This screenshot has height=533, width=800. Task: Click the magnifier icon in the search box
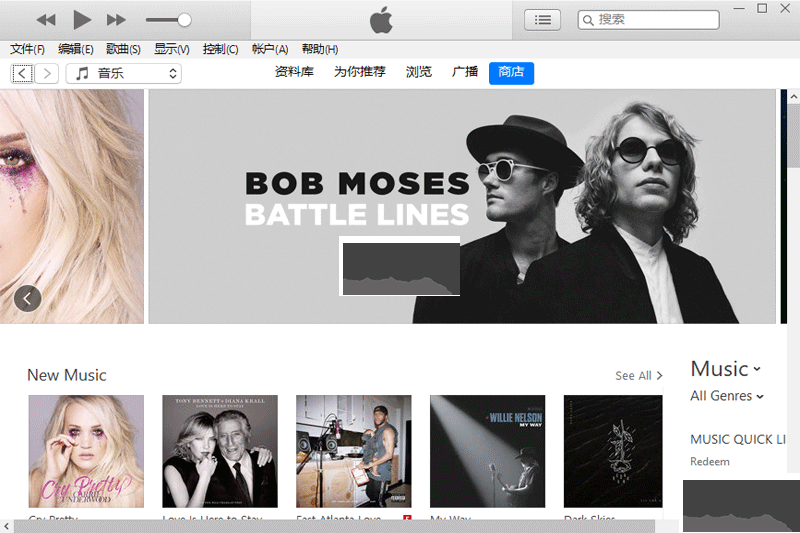pos(588,20)
